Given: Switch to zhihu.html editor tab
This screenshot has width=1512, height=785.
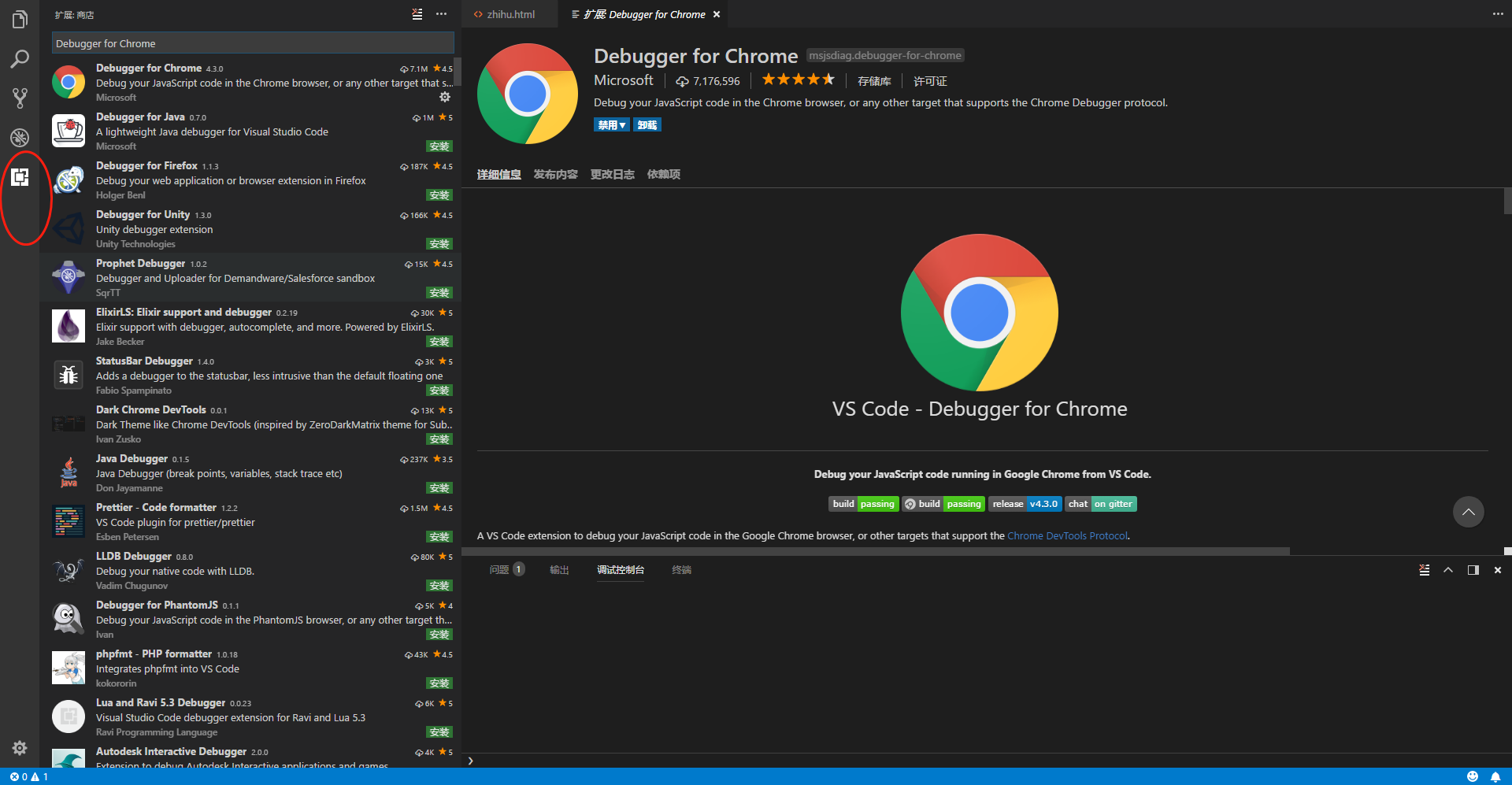Looking at the screenshot, I should click(510, 14).
